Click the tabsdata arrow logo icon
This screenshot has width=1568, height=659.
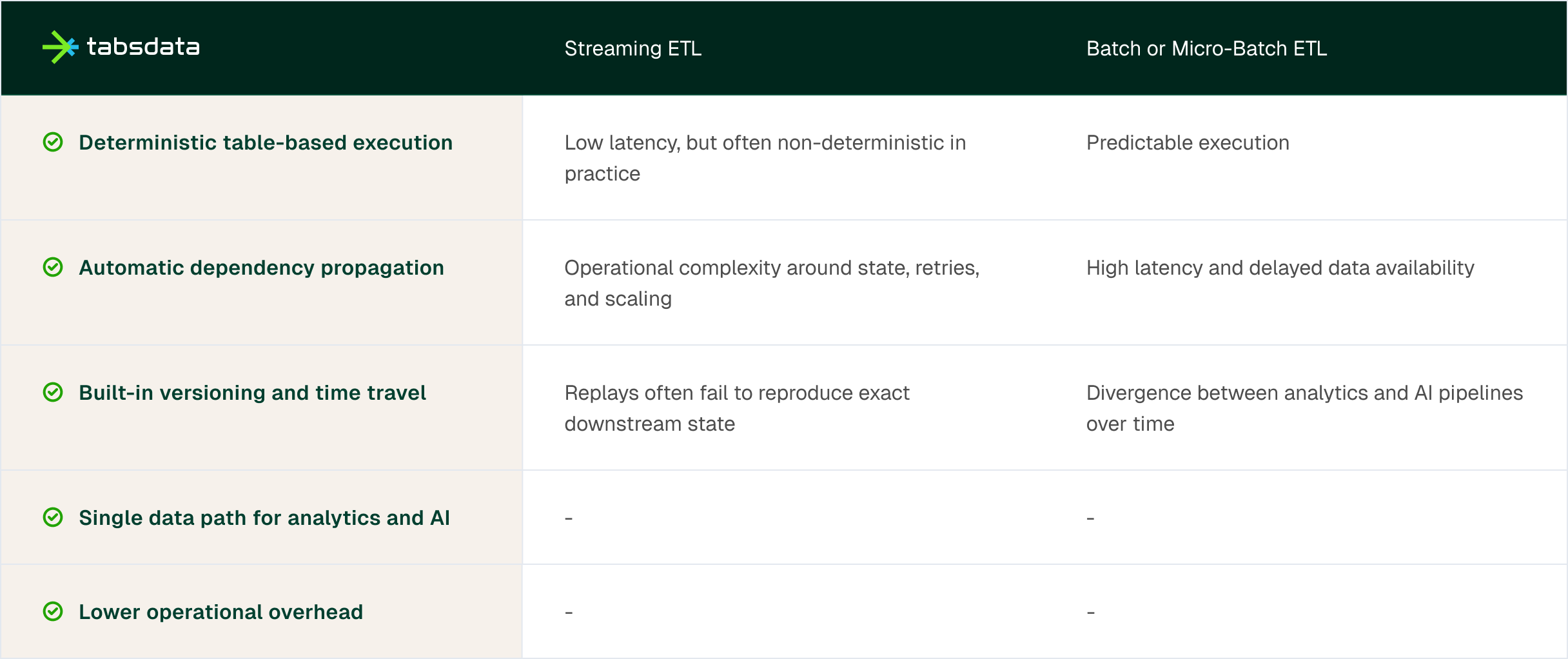tap(60, 47)
